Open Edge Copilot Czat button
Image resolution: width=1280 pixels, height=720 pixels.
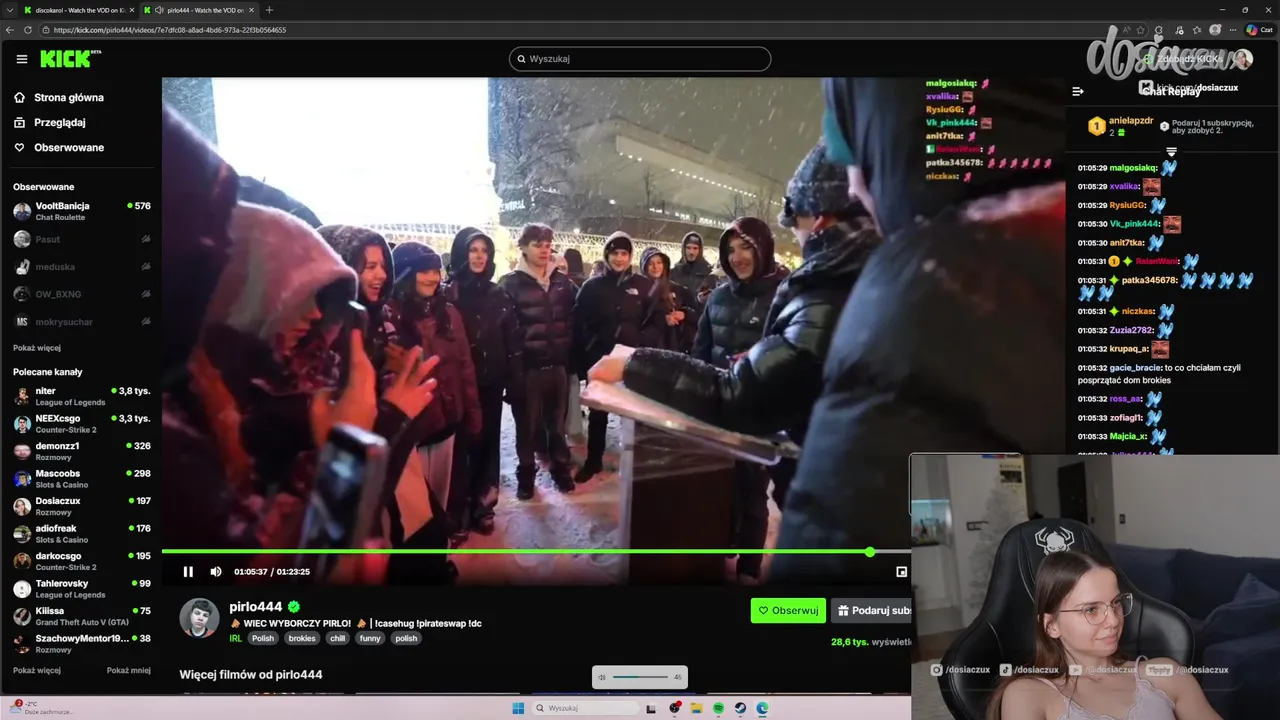(x=1259, y=30)
